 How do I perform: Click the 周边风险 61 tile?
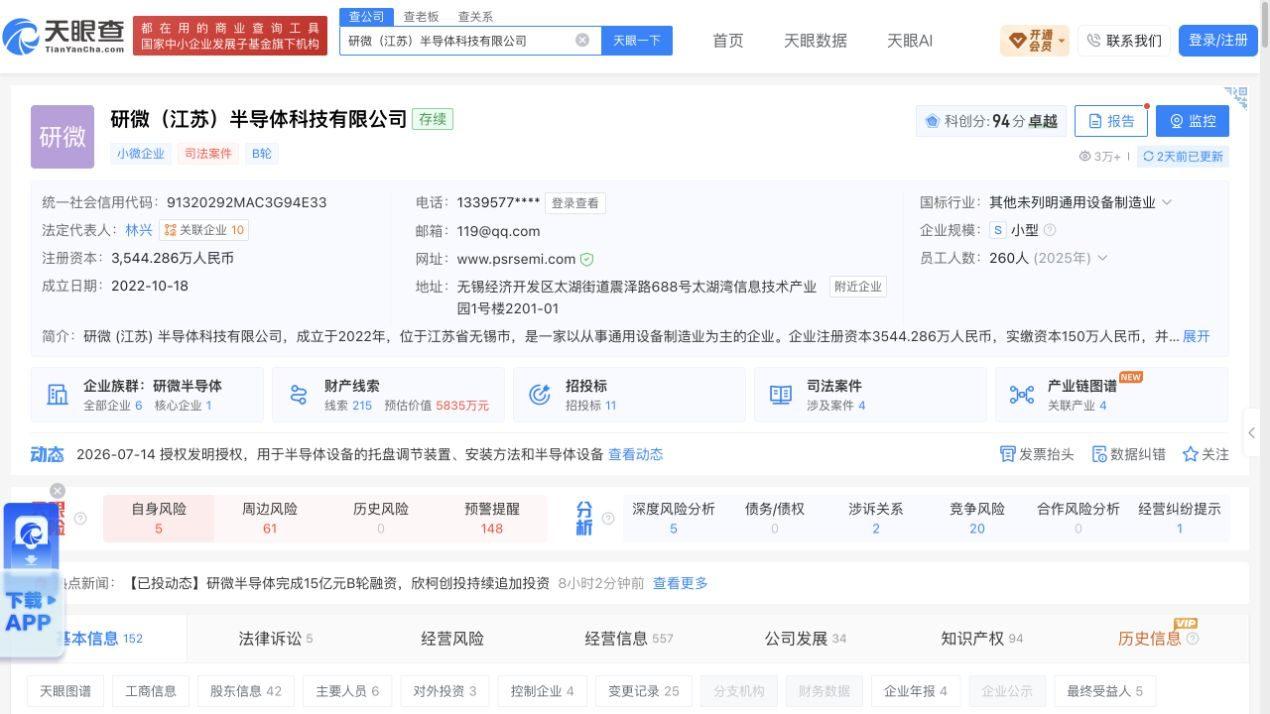[269, 518]
